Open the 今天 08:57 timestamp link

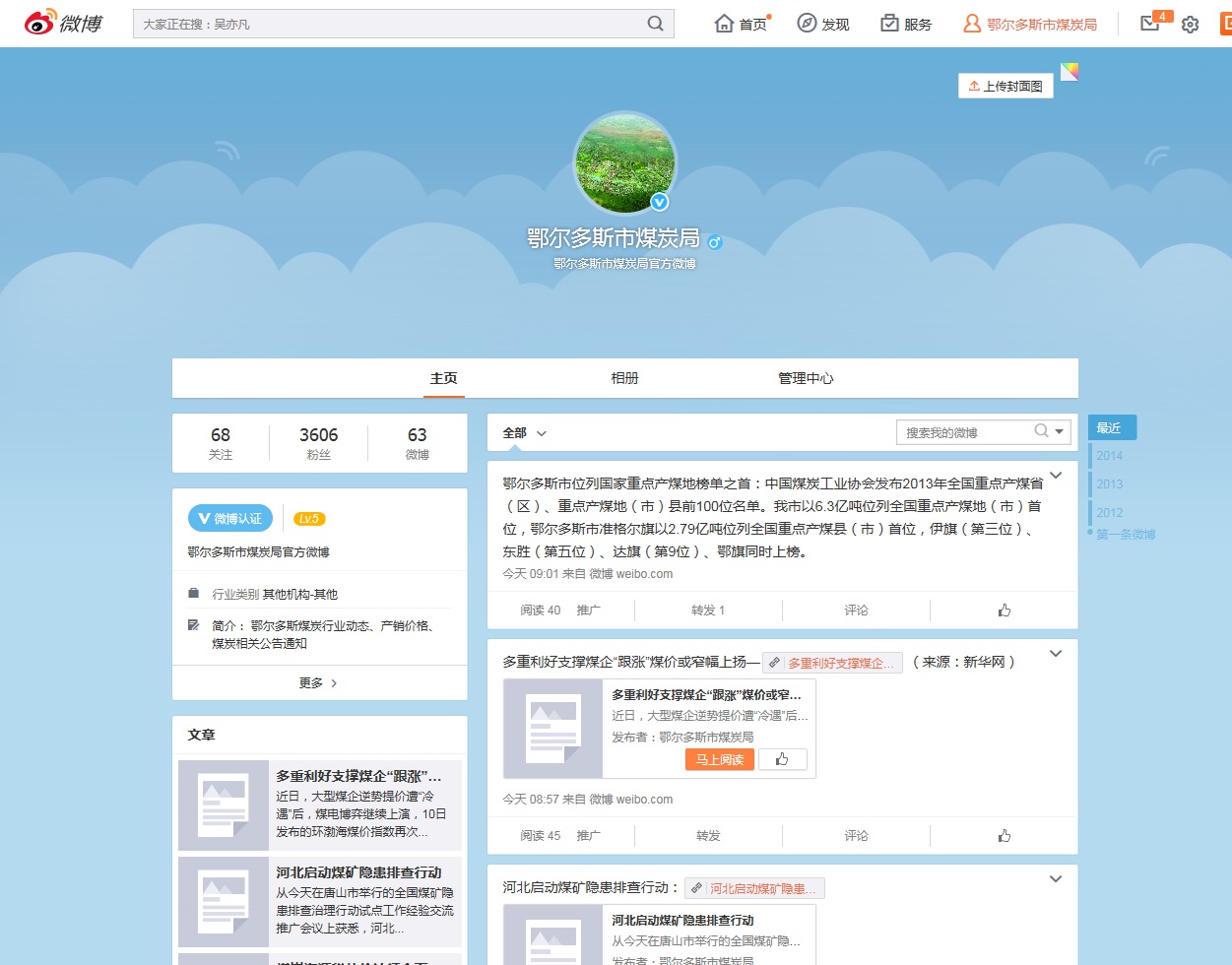pos(531,800)
